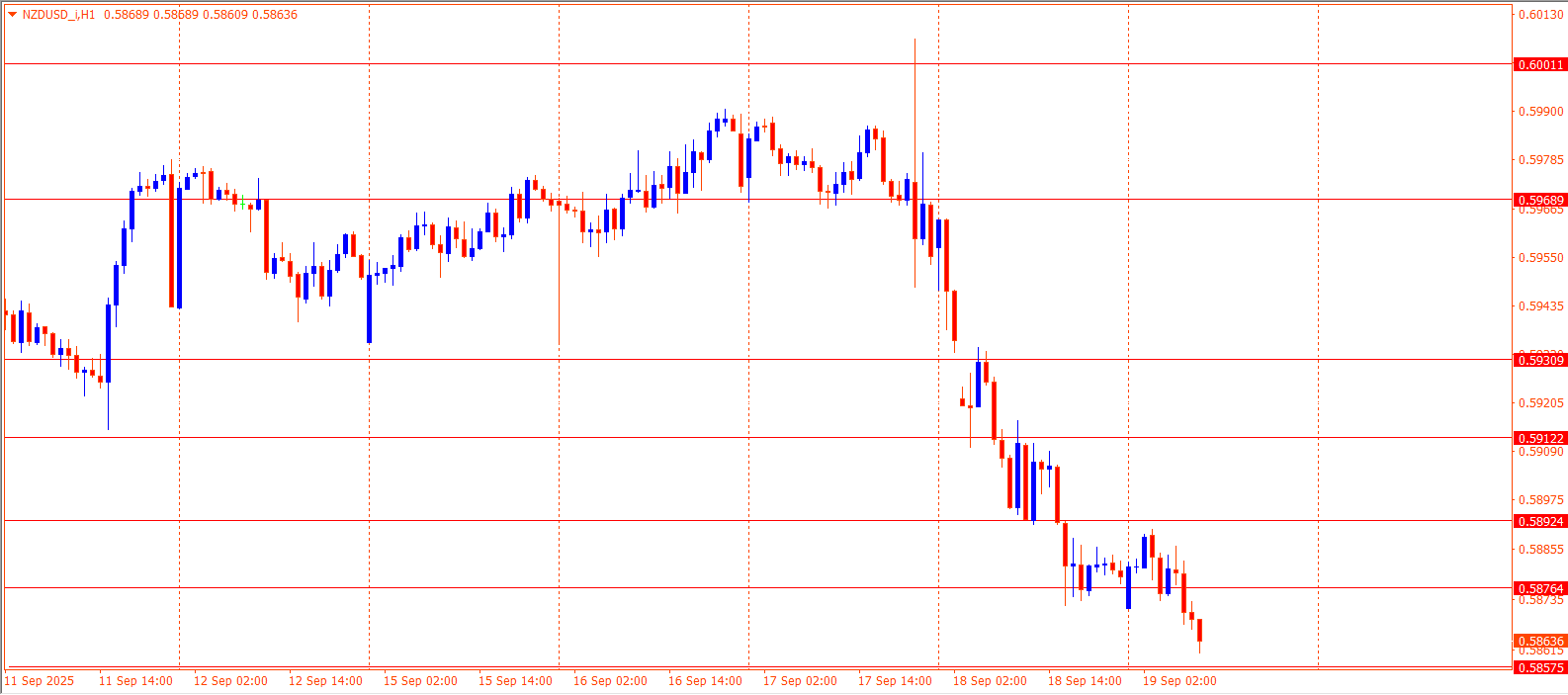Image resolution: width=1568 pixels, height=695 pixels.
Task: Select the 16 Sep 14:00 time marker
Action: [705, 681]
